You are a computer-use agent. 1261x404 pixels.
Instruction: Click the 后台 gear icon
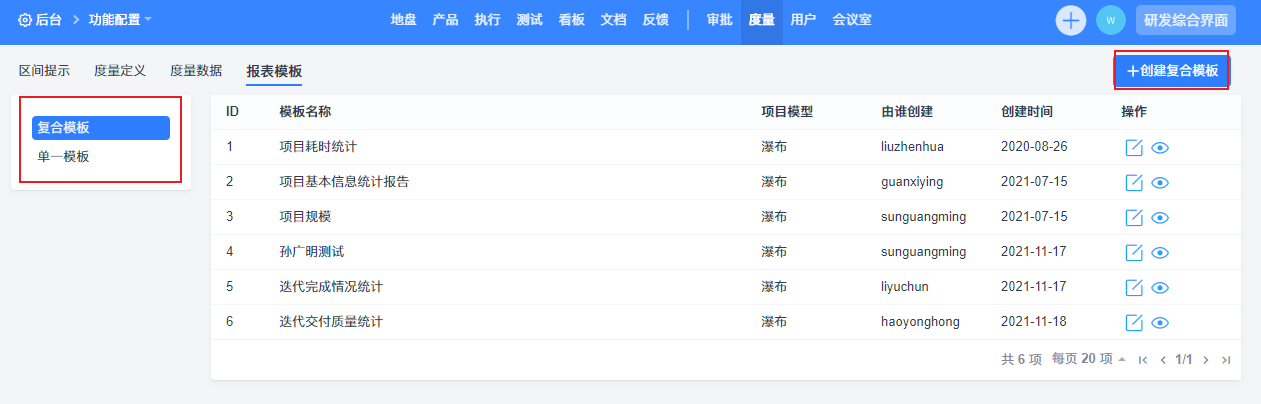point(25,20)
